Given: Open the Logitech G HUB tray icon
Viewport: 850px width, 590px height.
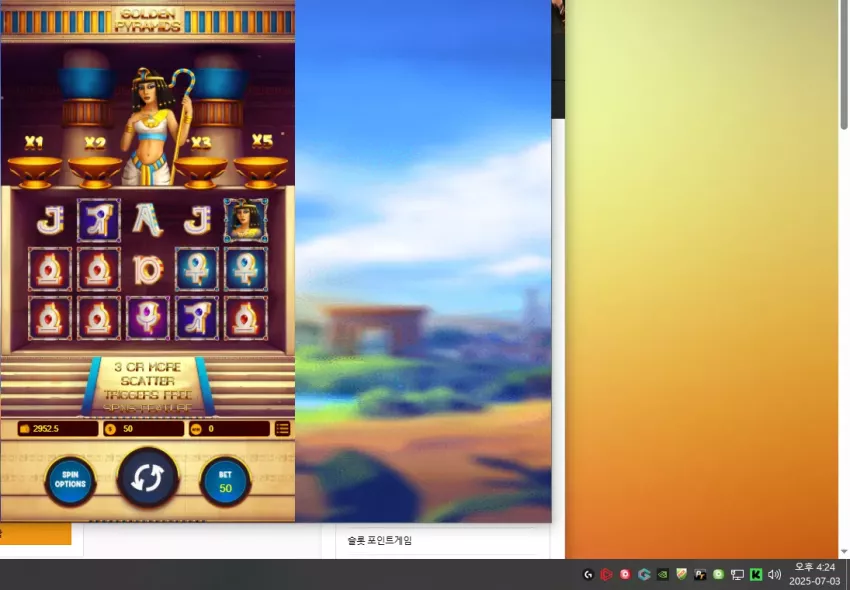Looking at the screenshot, I should pyautogui.click(x=588, y=574).
